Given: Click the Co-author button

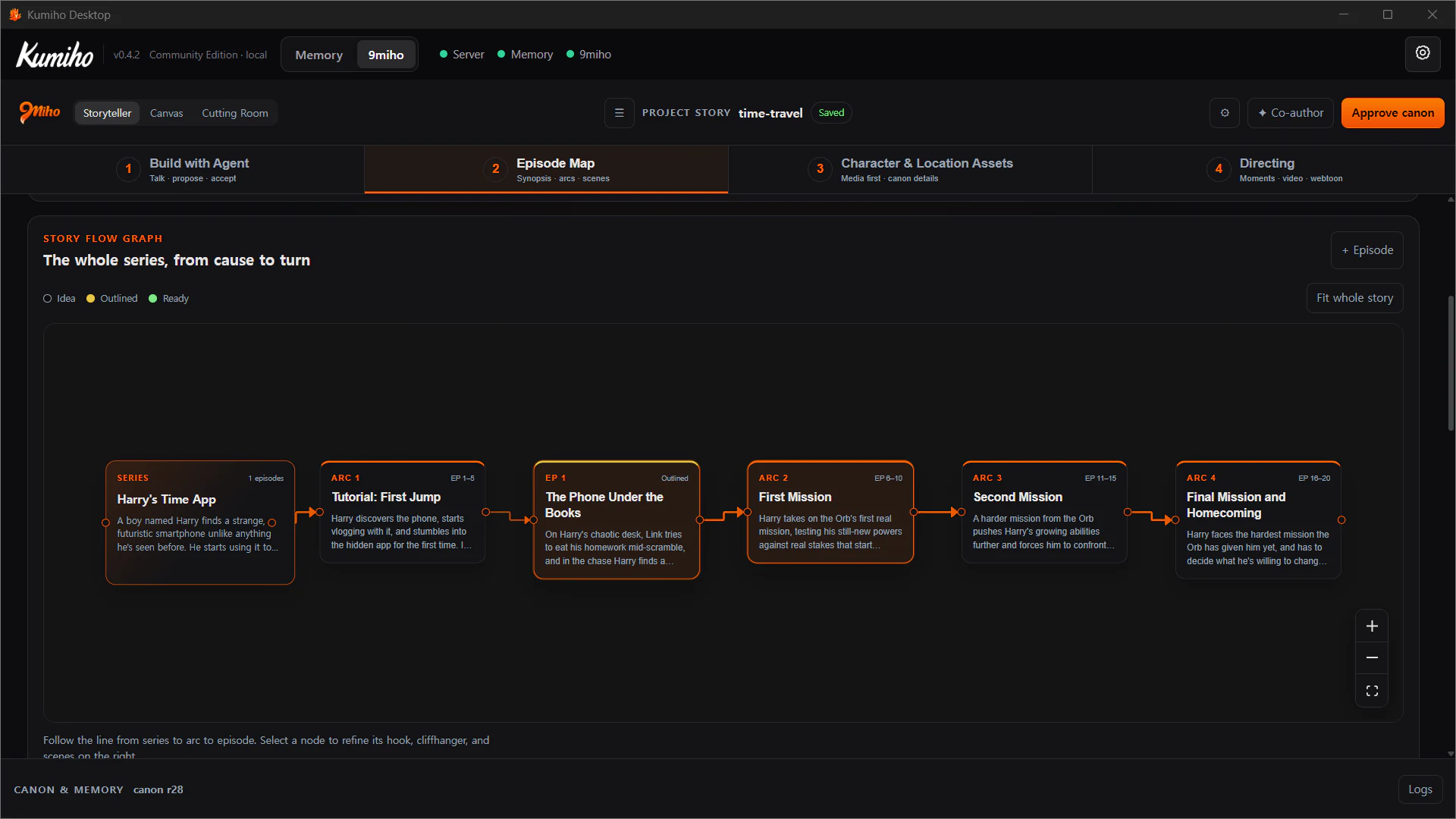Looking at the screenshot, I should pyautogui.click(x=1290, y=113).
